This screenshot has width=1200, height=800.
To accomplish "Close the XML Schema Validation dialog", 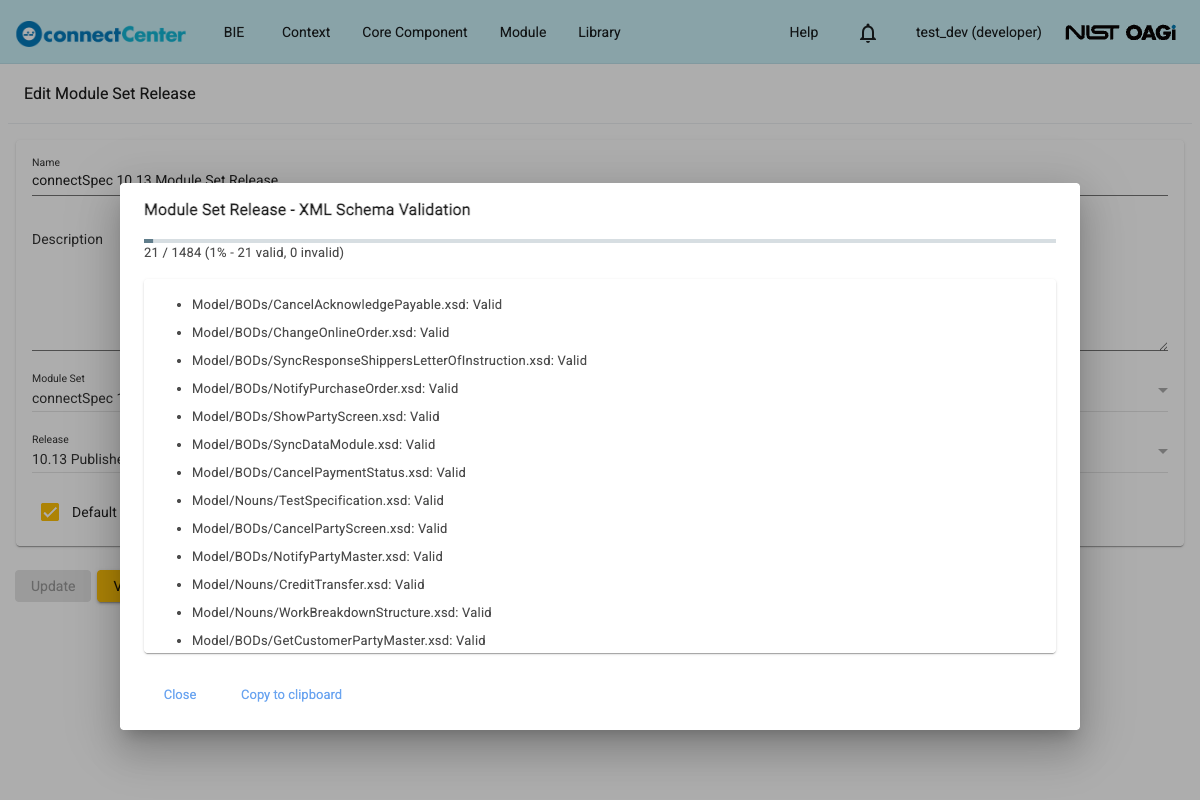I will click(180, 694).
